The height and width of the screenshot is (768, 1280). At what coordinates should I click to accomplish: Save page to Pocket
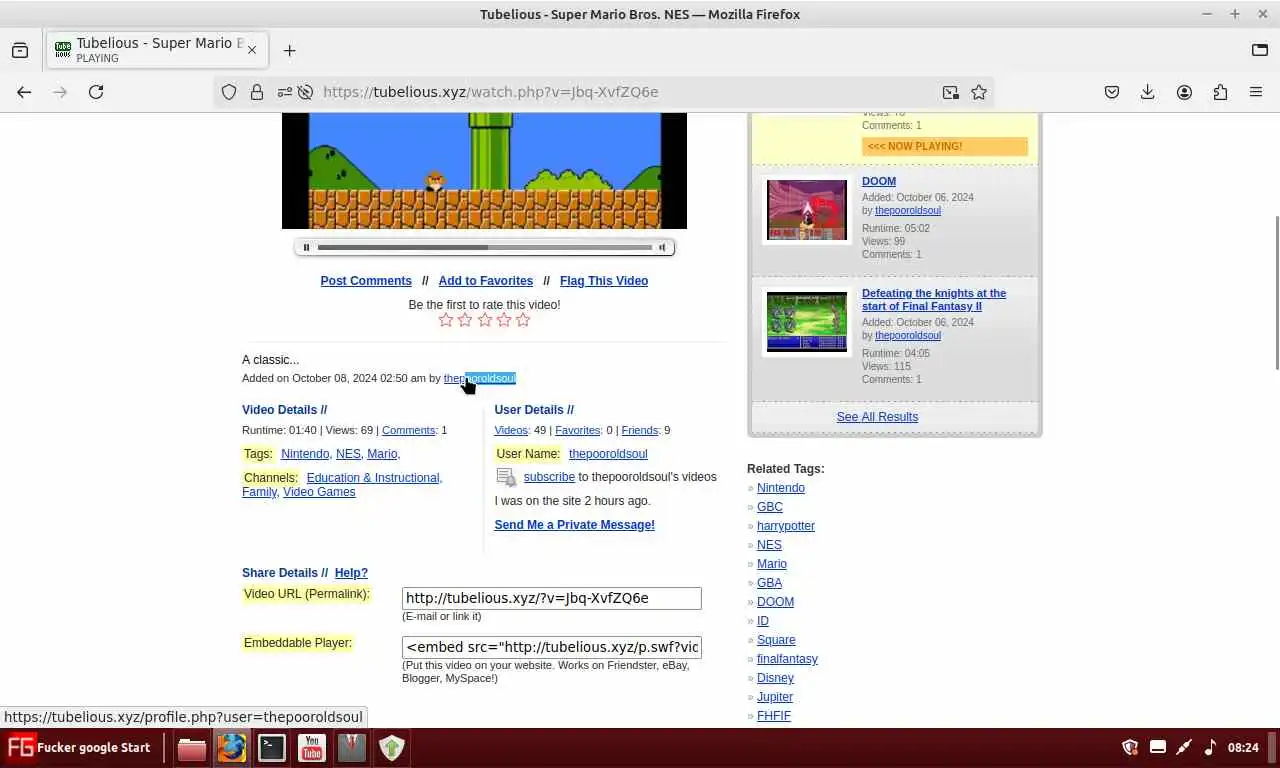pyautogui.click(x=1112, y=92)
